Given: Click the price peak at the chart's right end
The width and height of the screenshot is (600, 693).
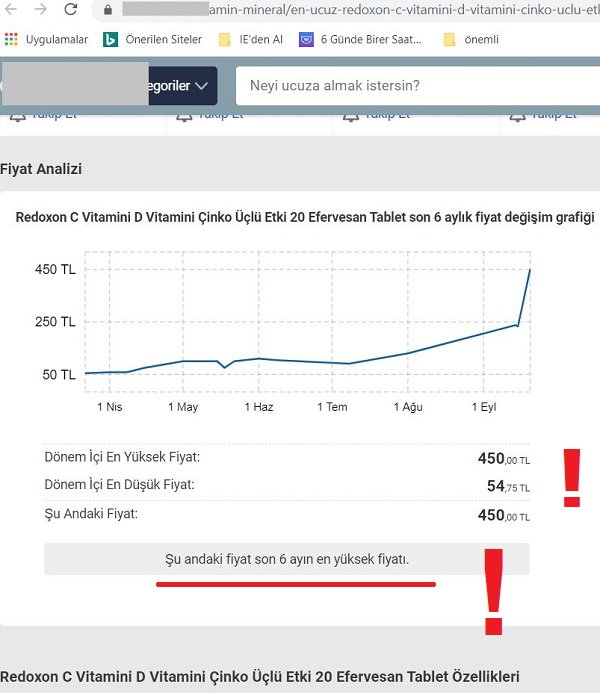Looking at the screenshot, I should click(529, 270).
